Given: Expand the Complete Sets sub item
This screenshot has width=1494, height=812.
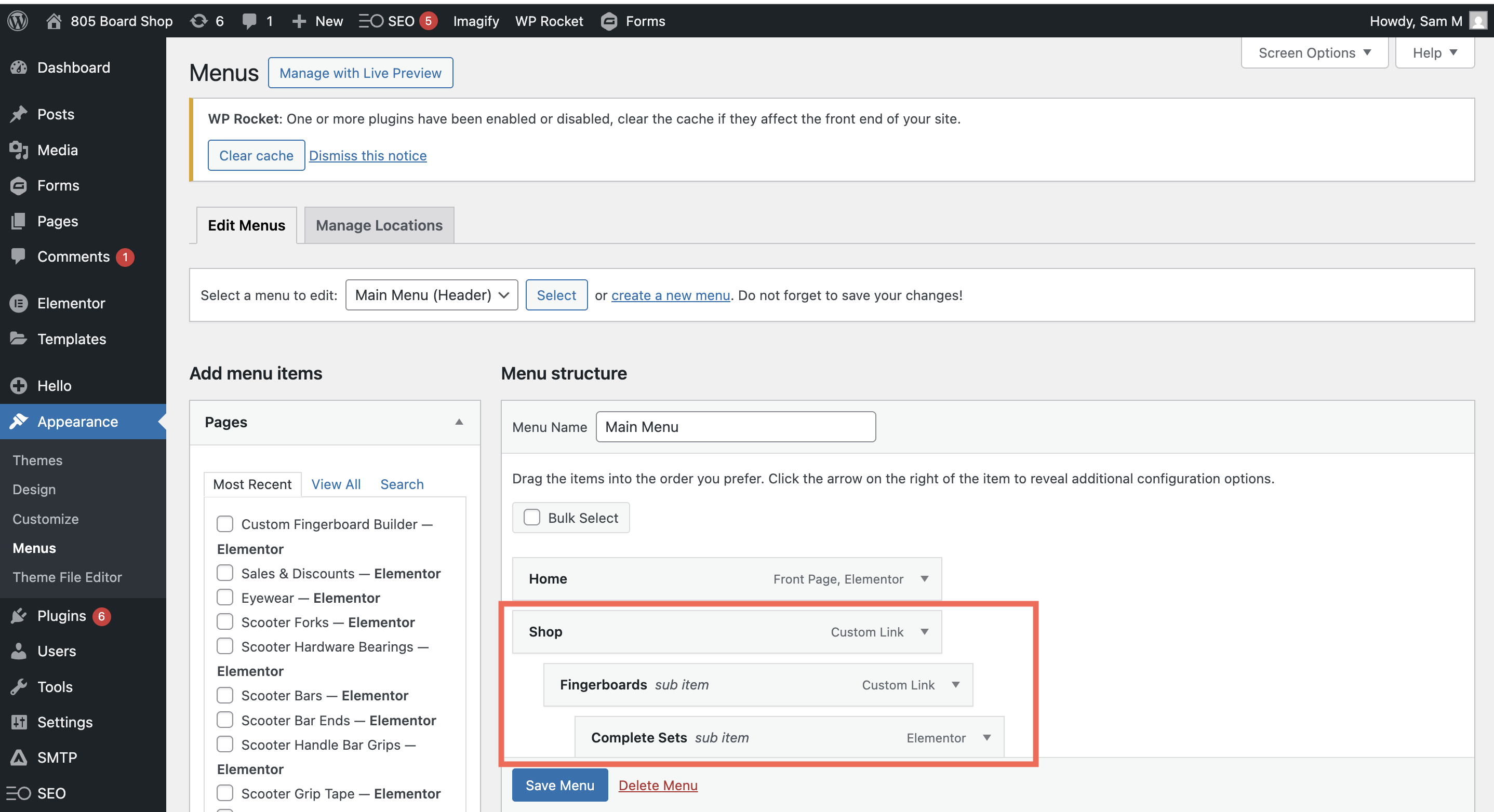Looking at the screenshot, I should tap(987, 738).
